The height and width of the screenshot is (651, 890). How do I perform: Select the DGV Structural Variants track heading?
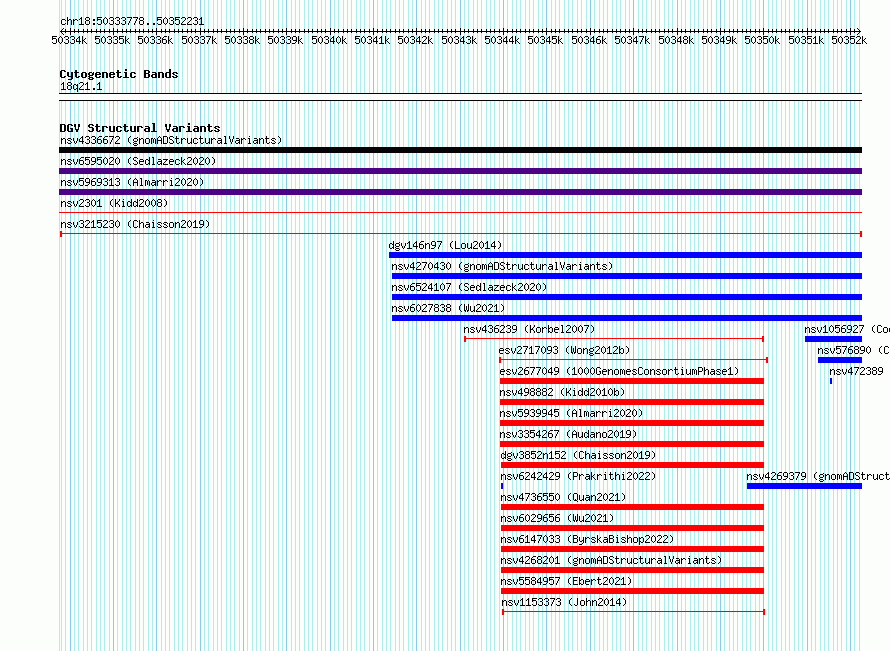(x=140, y=128)
